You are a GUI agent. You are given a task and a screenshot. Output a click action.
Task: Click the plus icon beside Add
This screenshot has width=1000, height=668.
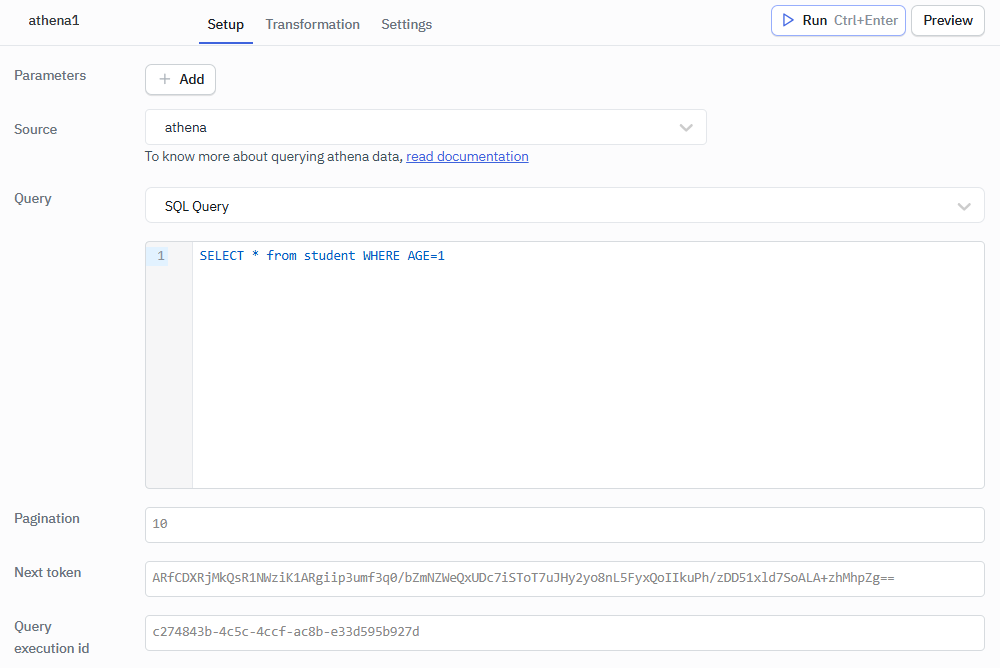[x=165, y=79]
